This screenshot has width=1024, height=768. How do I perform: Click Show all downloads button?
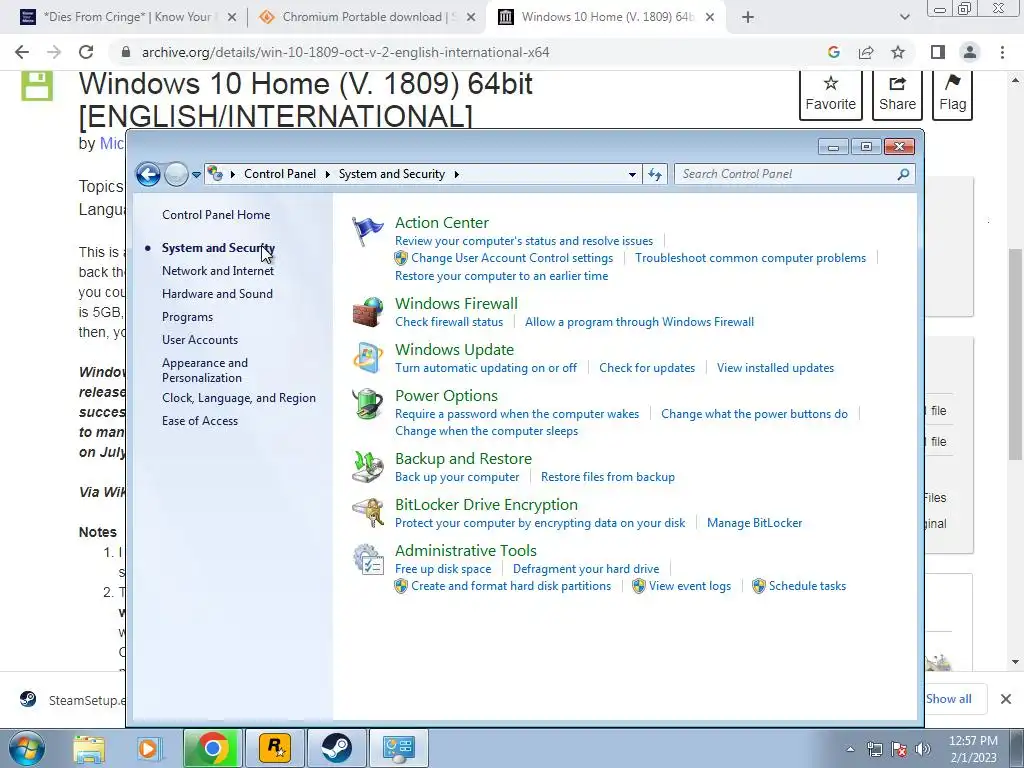coord(949,699)
